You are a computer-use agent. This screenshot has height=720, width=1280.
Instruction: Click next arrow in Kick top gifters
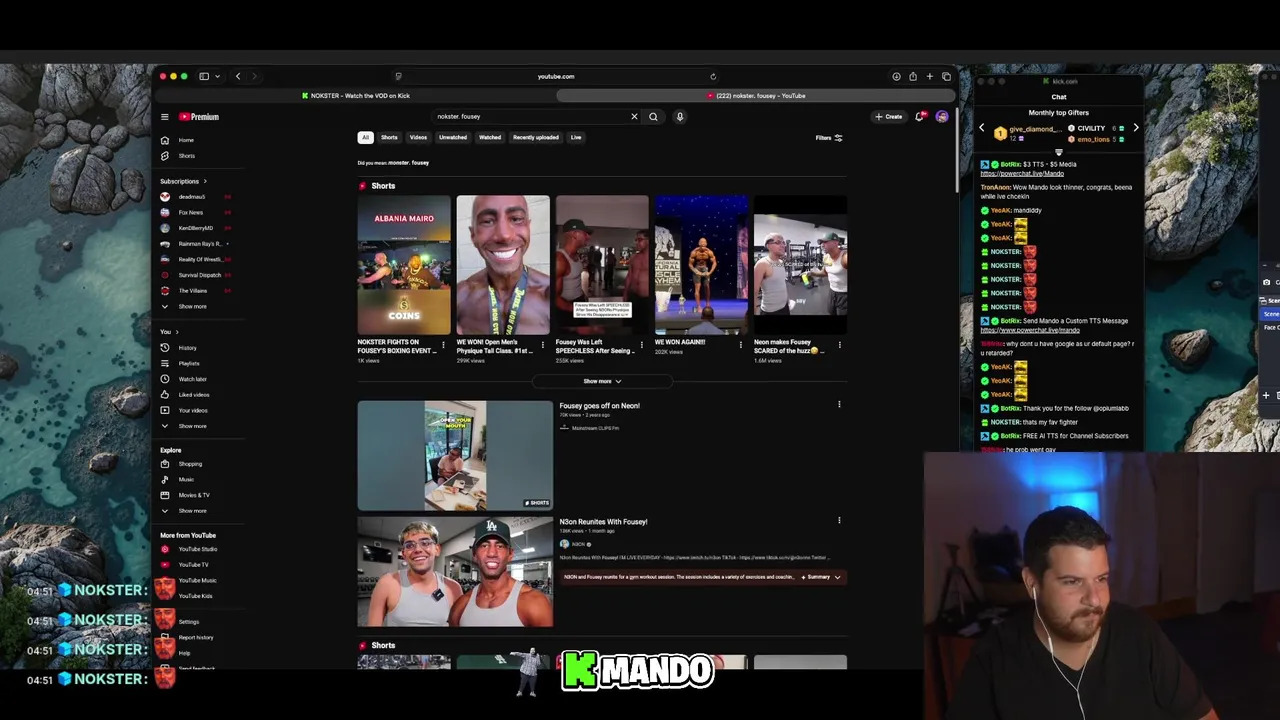click(x=1136, y=128)
